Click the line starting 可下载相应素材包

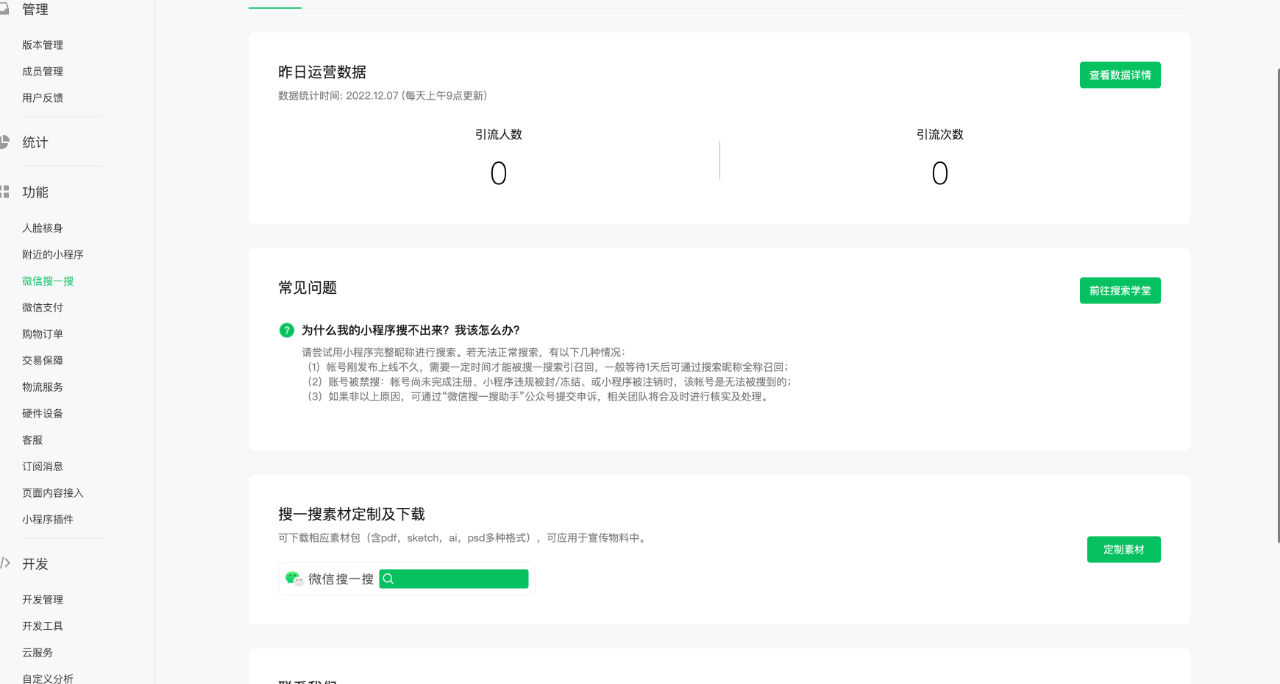[463, 538]
